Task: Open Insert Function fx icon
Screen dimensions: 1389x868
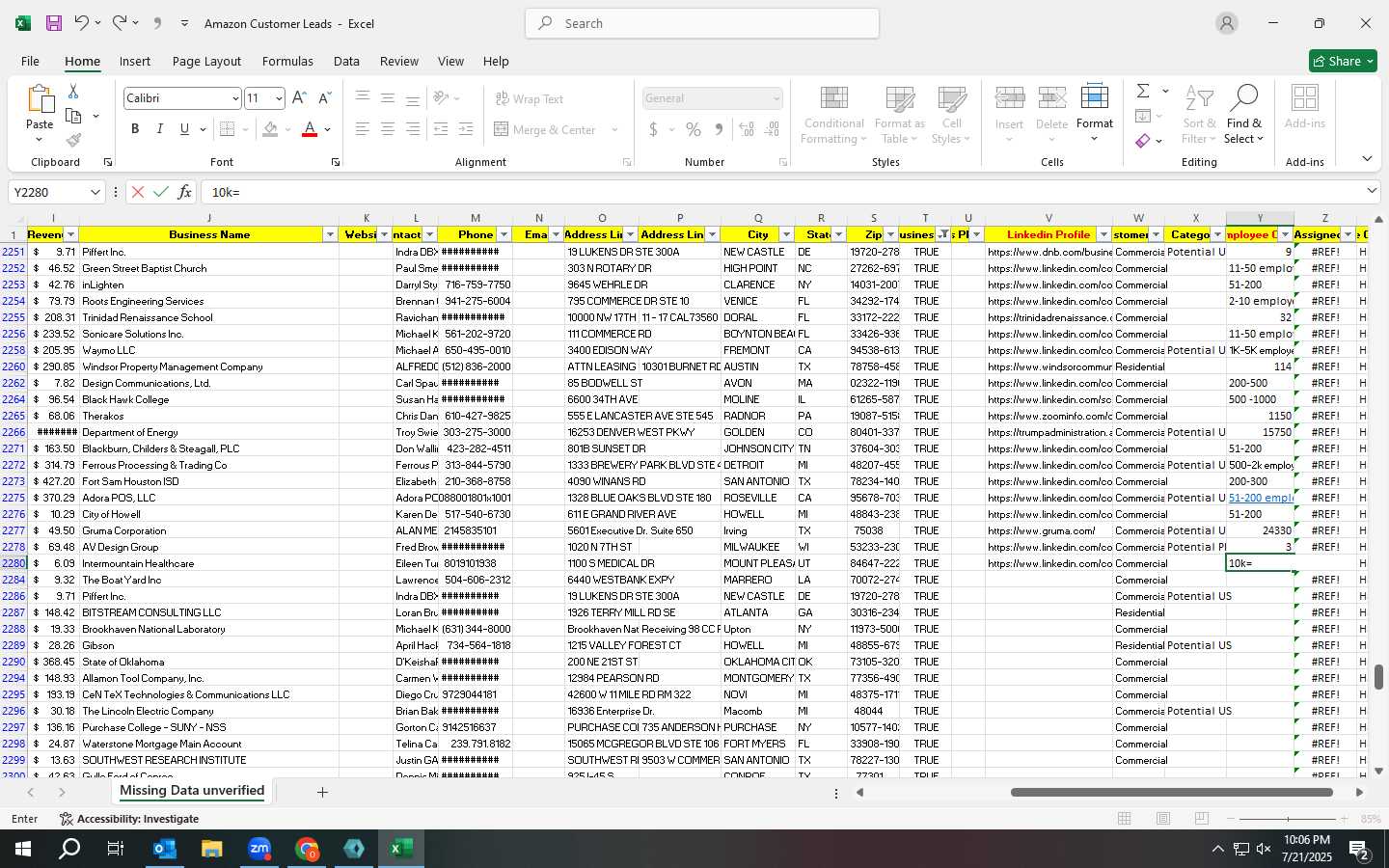Action: [x=185, y=192]
